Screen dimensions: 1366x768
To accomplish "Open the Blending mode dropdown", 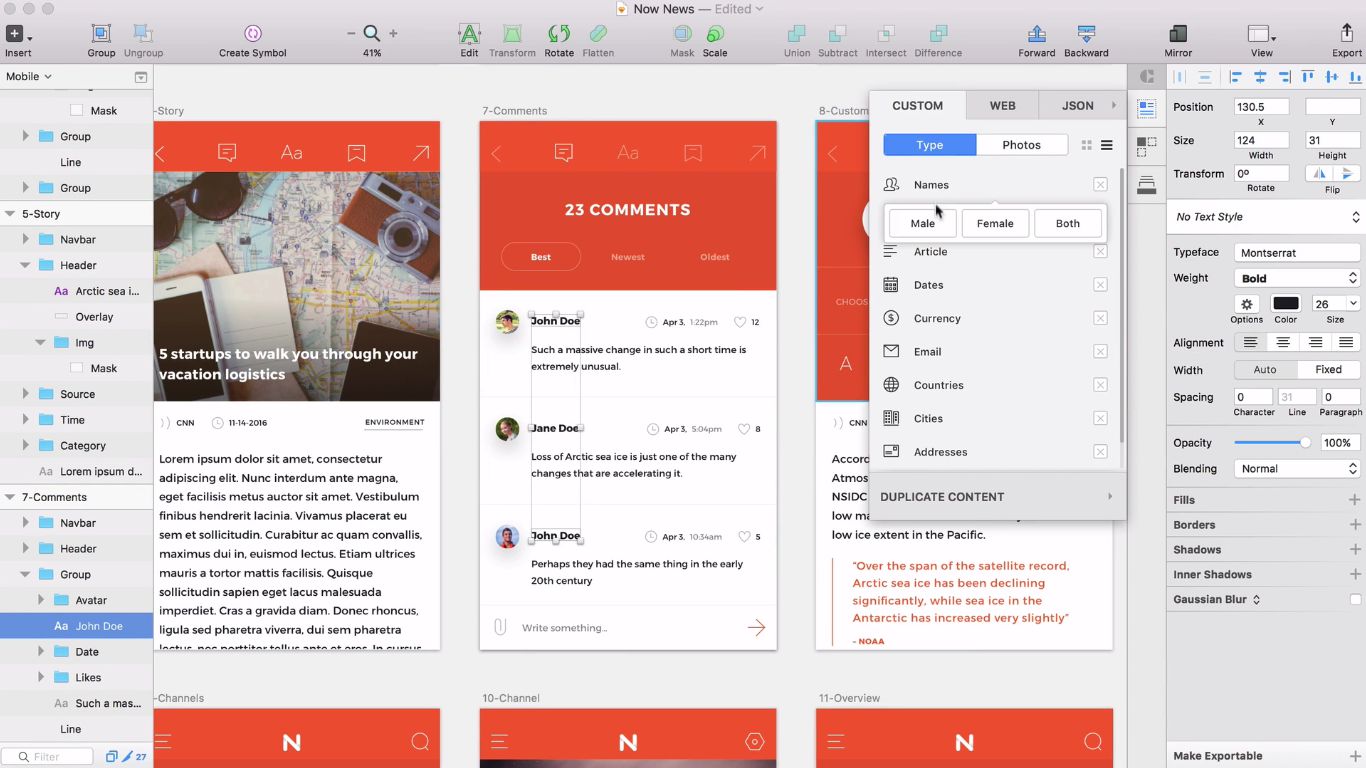I will tap(1297, 469).
